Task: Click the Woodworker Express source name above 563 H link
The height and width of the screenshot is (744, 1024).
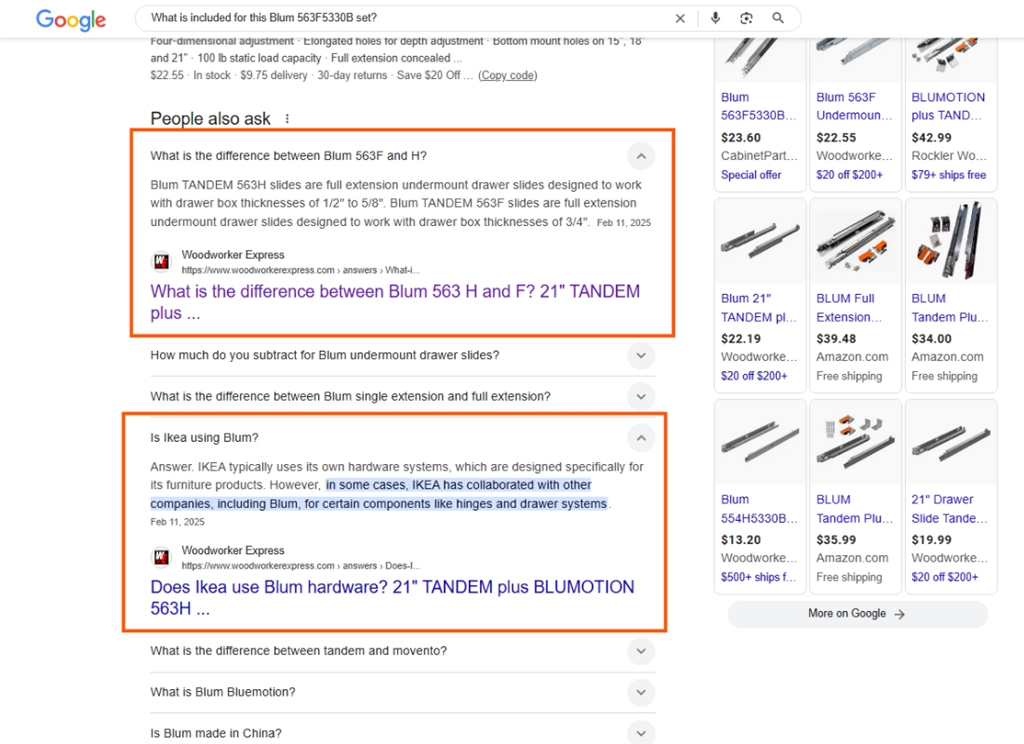Action: tap(233, 255)
